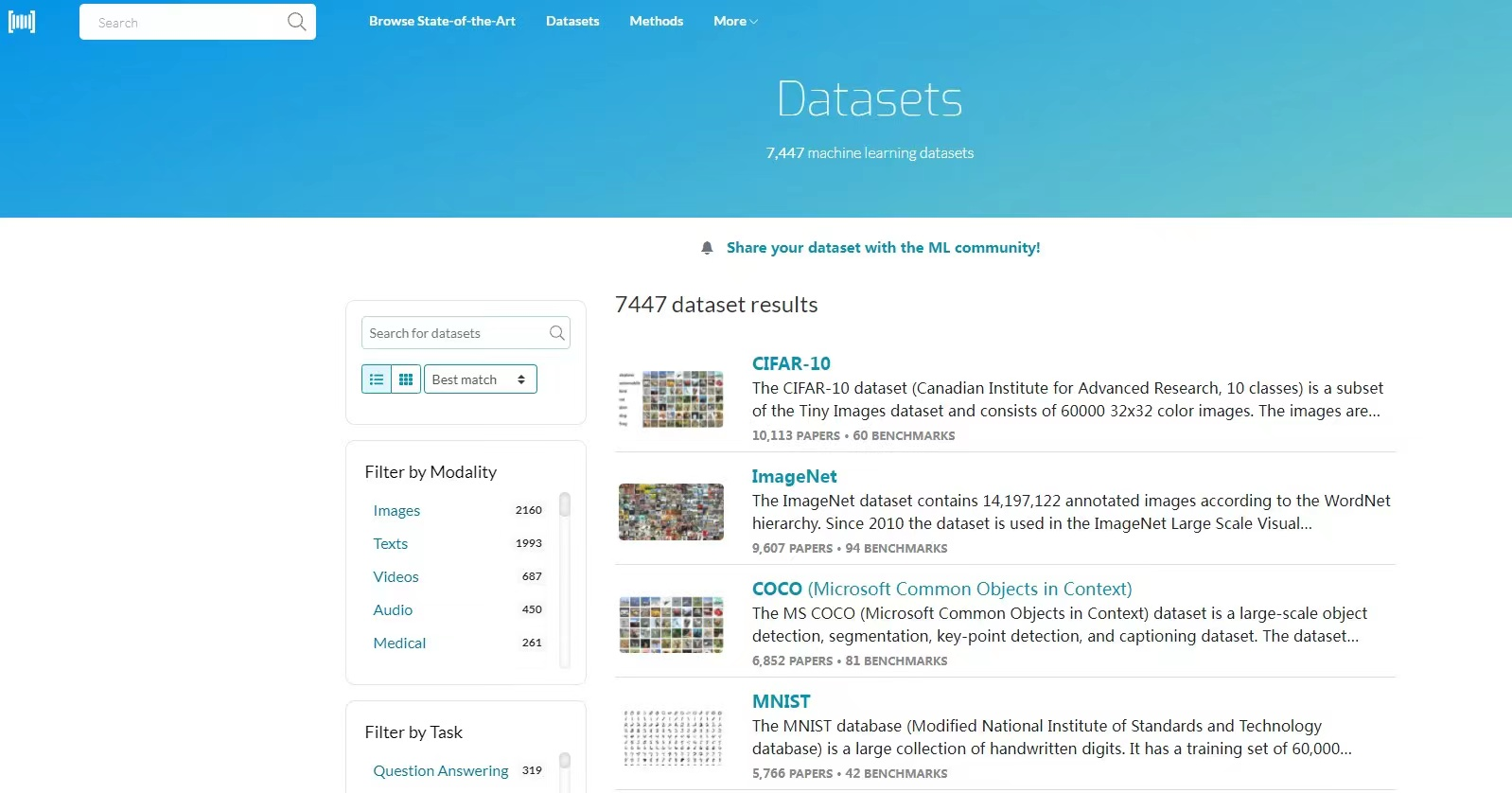
Task: Click the Medical count 261
Action: click(533, 643)
